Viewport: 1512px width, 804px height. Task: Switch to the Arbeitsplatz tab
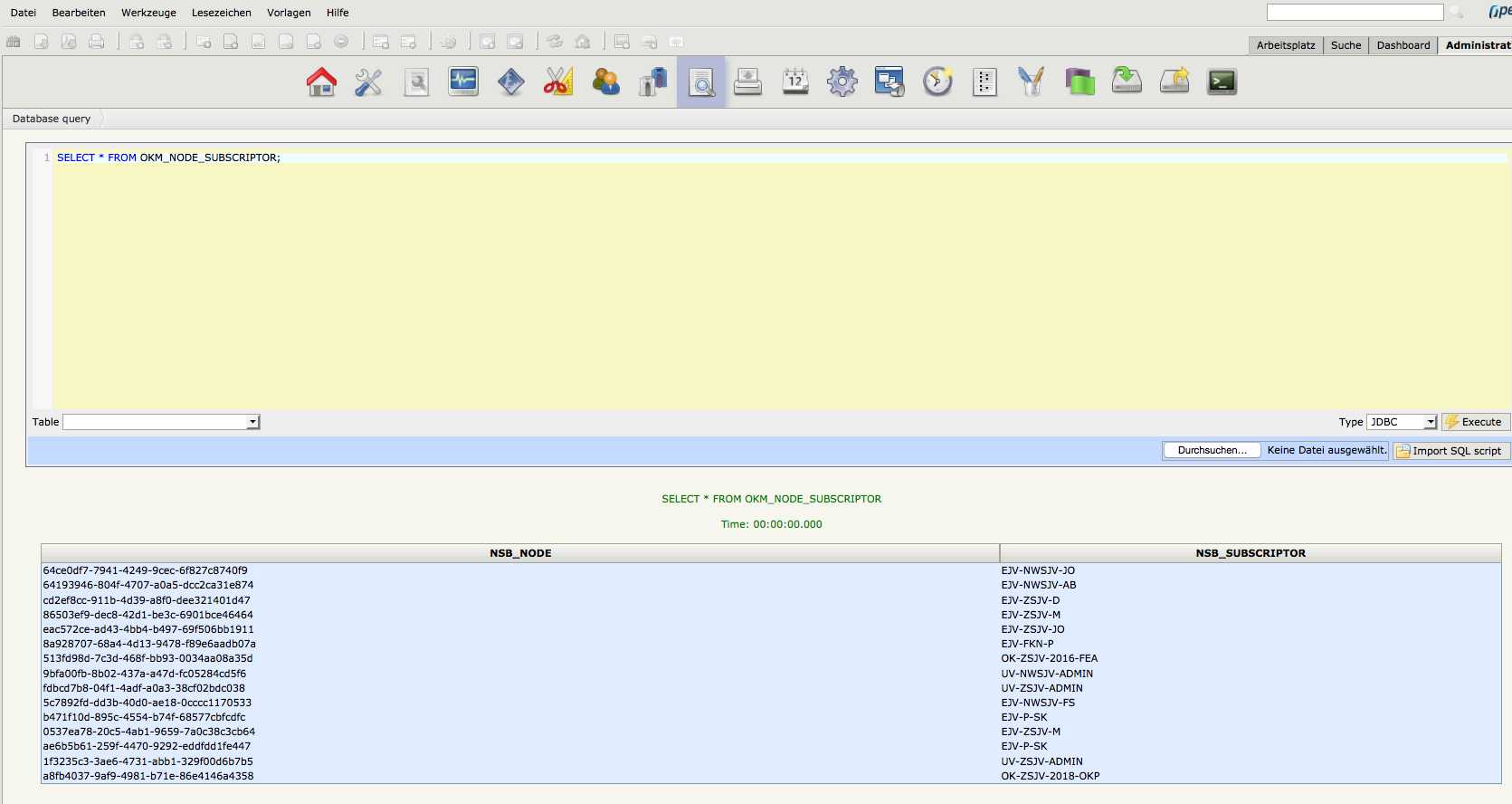point(1285,45)
